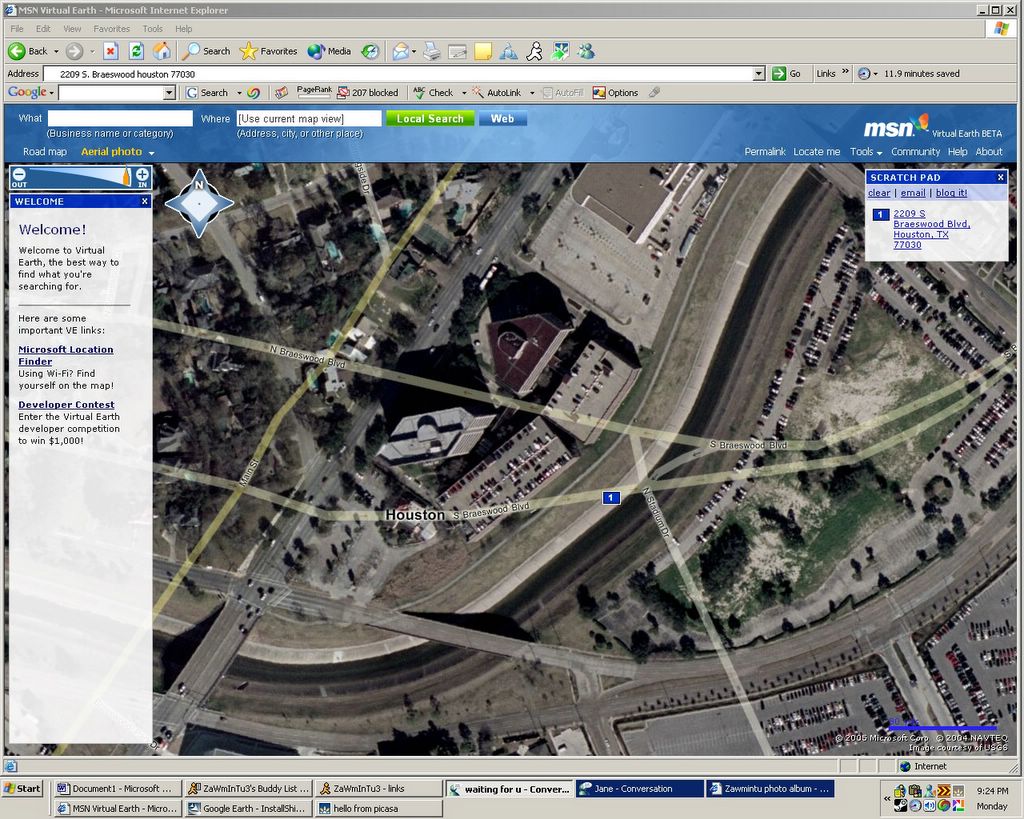Image resolution: width=1024 pixels, height=819 pixels.
Task: Open the View menu
Action: coord(72,29)
